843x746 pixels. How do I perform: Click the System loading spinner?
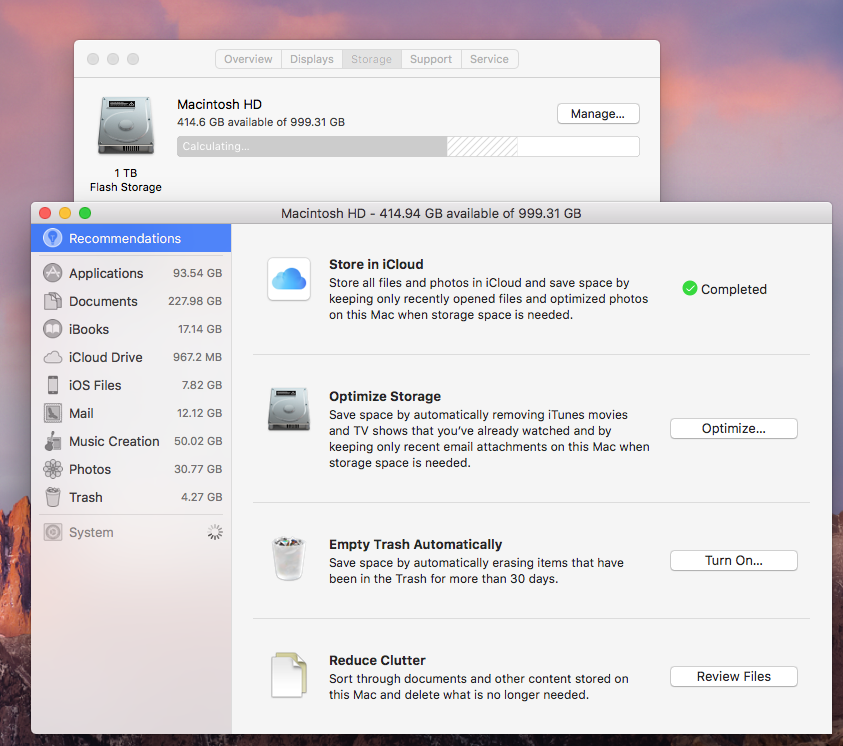pos(215,532)
